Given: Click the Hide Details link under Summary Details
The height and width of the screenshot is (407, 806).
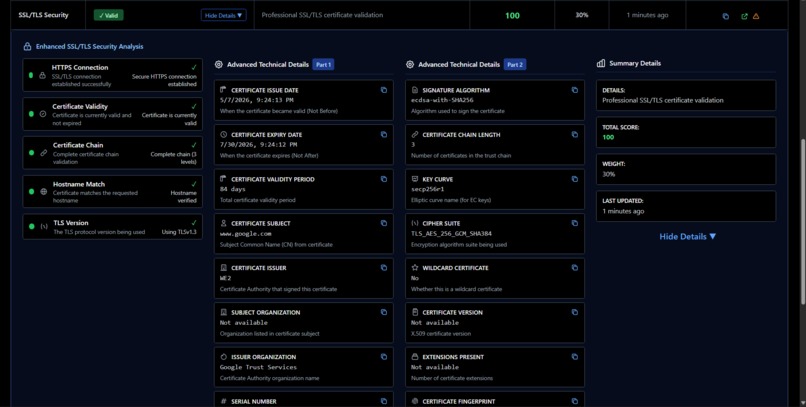Looking at the screenshot, I should (x=687, y=236).
